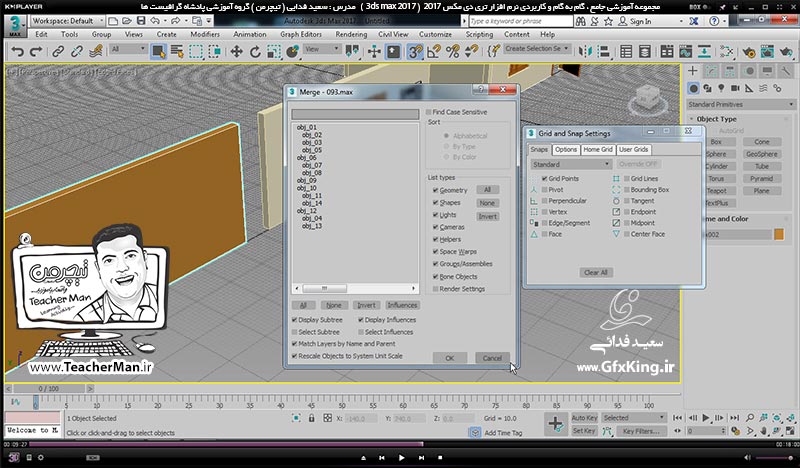Switch to User Grids tab

pos(633,150)
